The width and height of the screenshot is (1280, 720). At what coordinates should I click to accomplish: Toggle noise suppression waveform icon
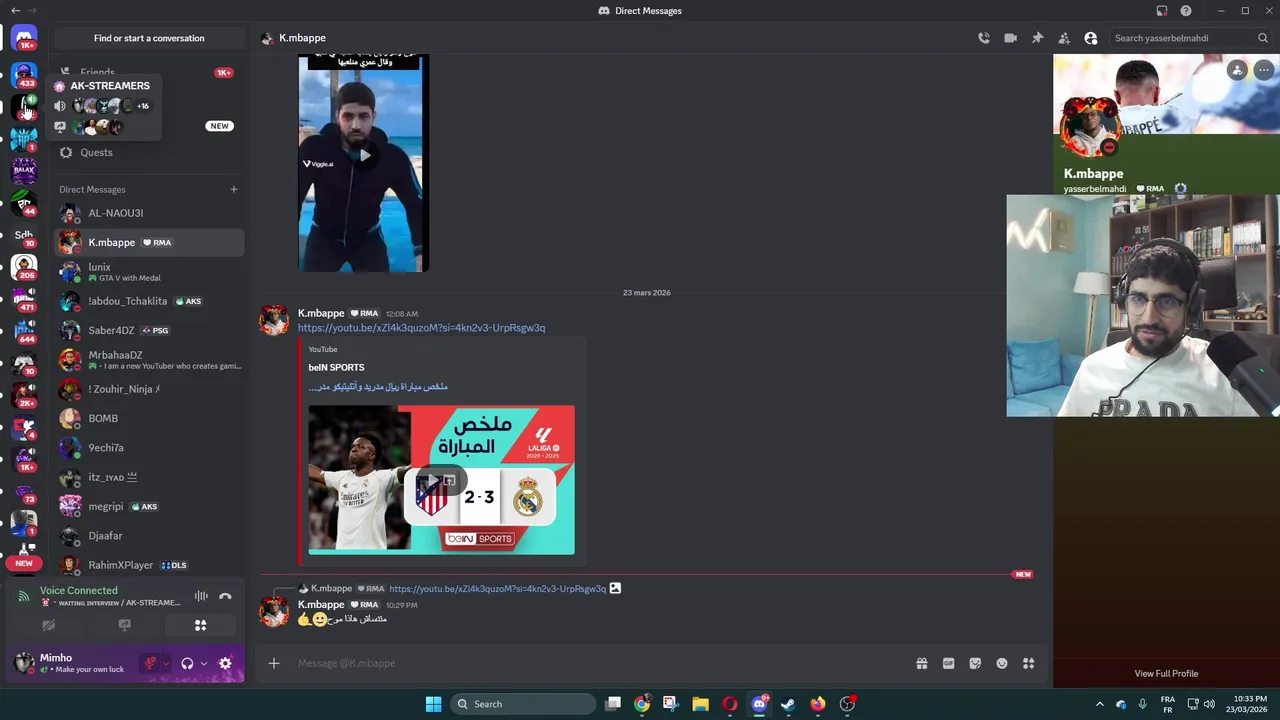201,596
